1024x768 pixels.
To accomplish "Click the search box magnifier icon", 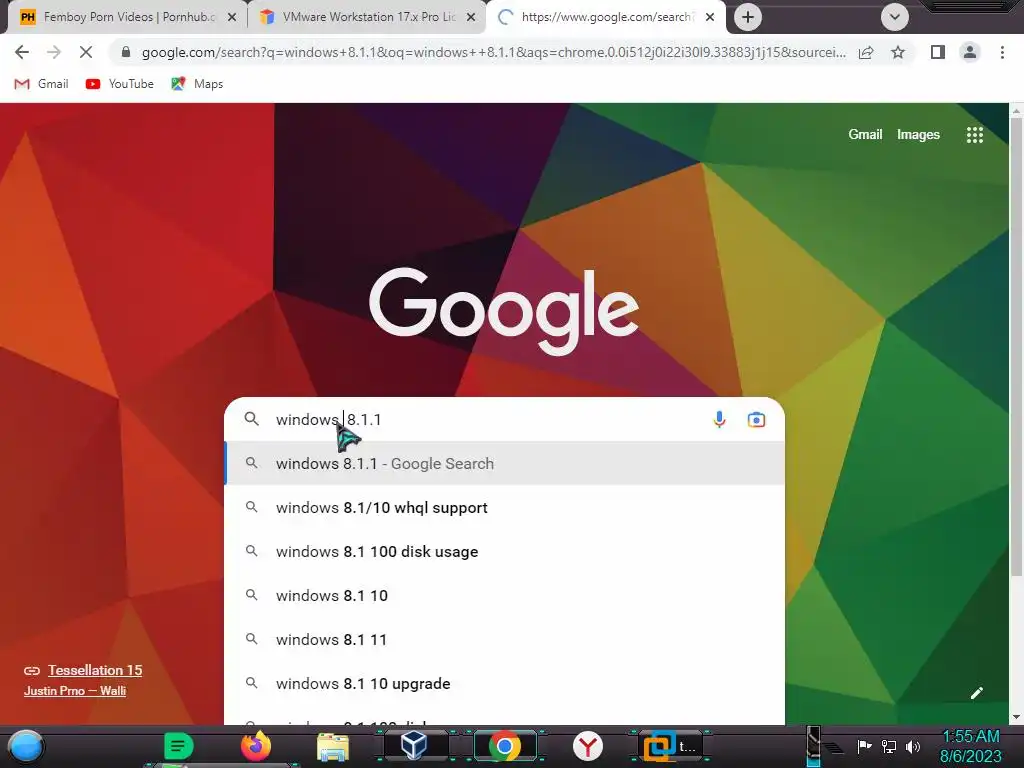I will coord(251,419).
